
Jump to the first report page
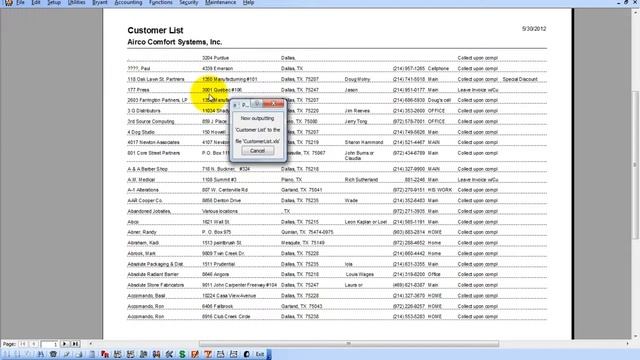point(23,344)
